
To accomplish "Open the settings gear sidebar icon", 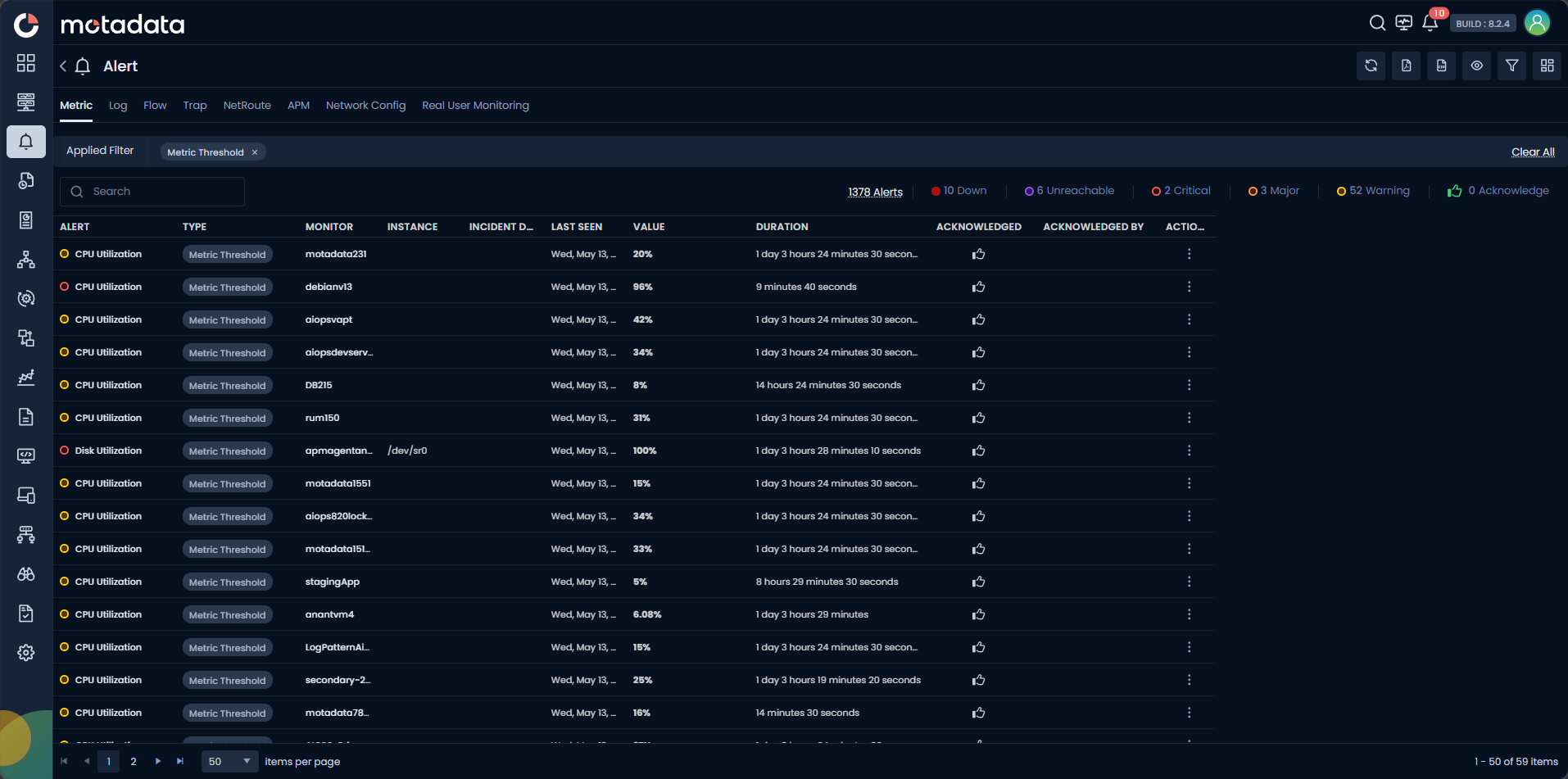I will 26,653.
